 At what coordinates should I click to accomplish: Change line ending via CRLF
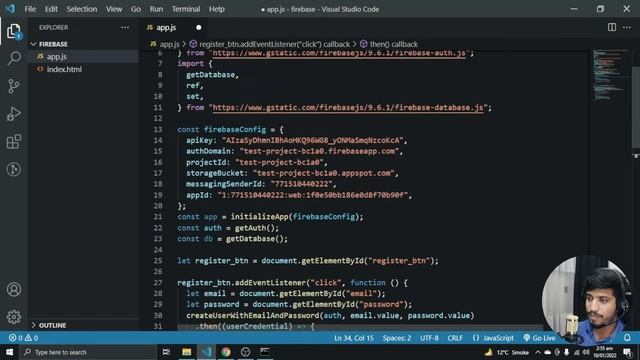[455, 338]
